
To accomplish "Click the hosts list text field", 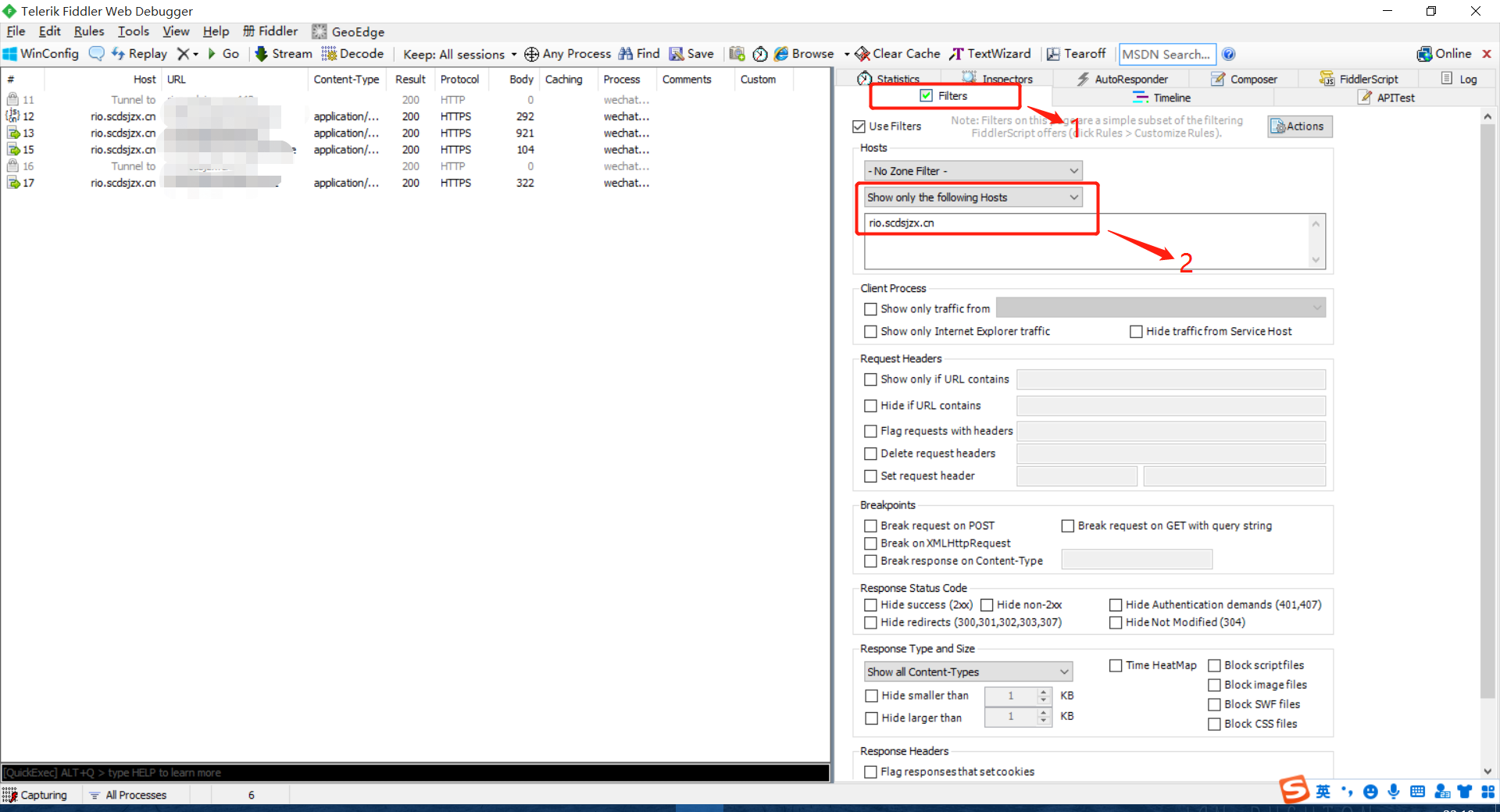I will coord(1086,241).
